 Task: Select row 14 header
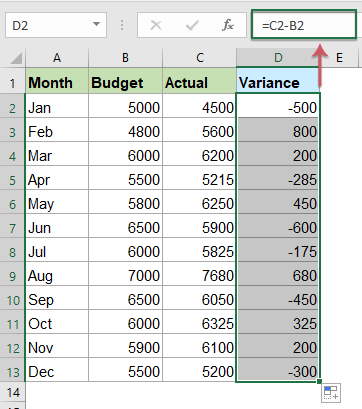[x=13, y=393]
